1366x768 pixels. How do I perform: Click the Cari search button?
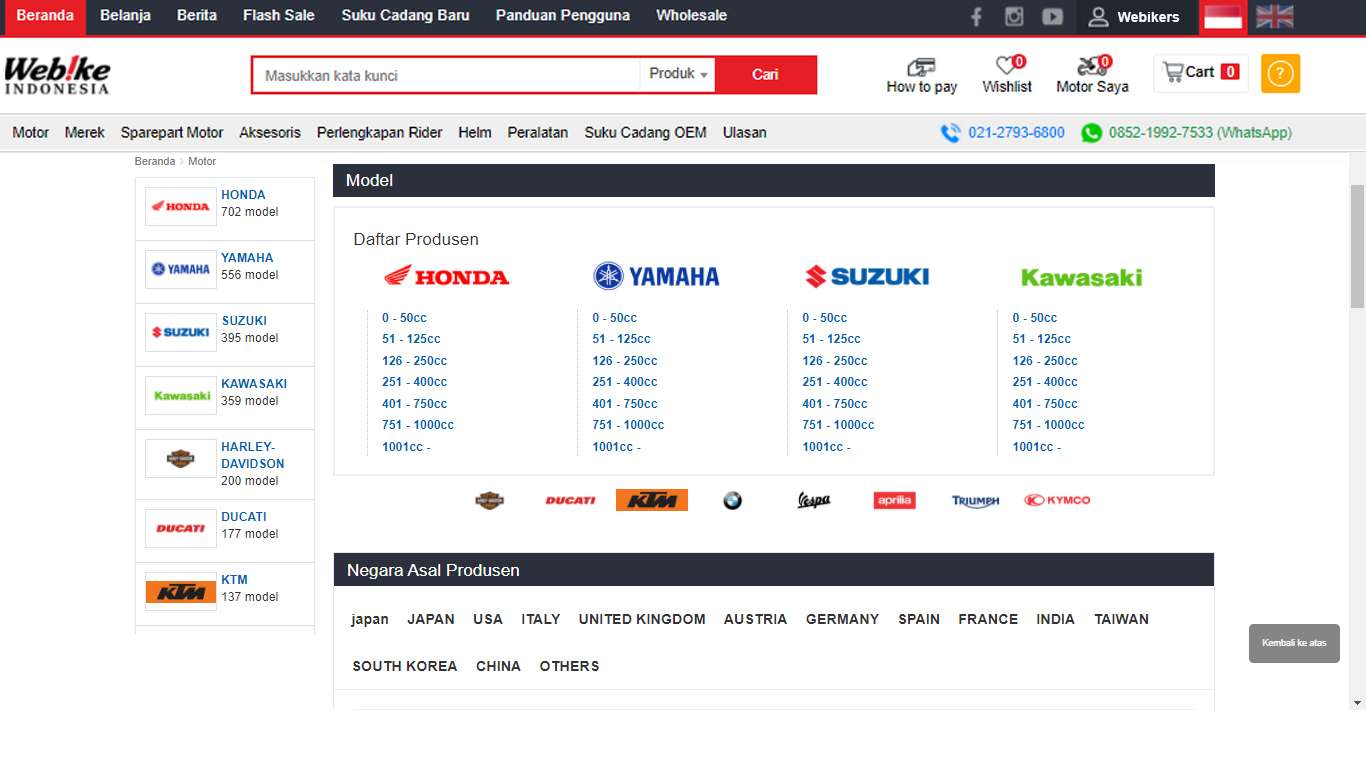pos(765,74)
